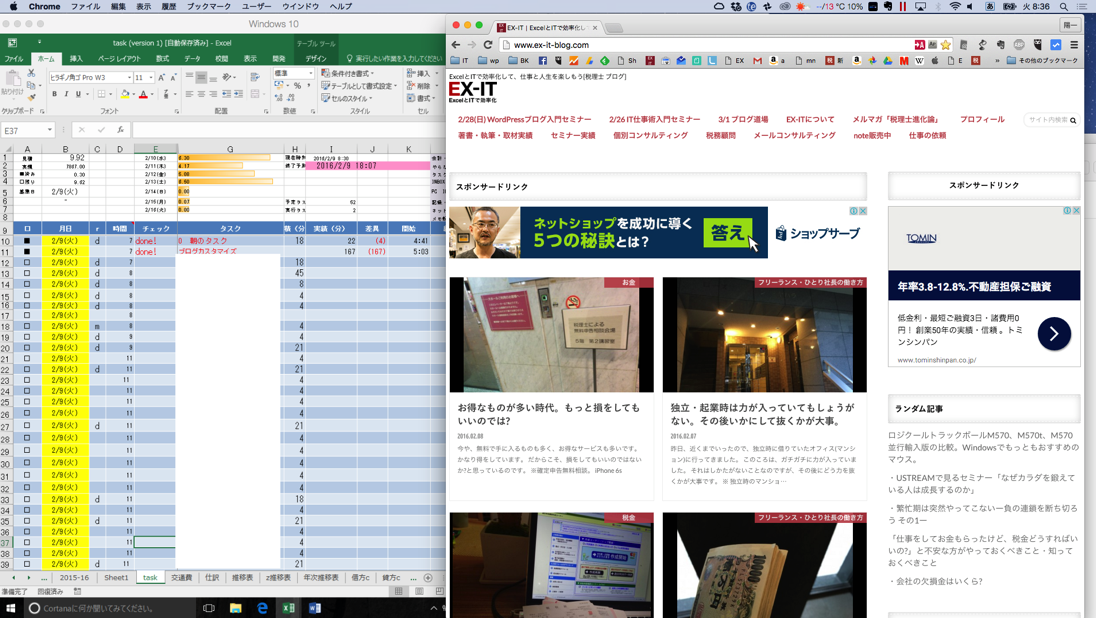The image size is (1096, 618).
Task: Toggle Underline formatting in Excel ribbon
Action: [x=78, y=94]
